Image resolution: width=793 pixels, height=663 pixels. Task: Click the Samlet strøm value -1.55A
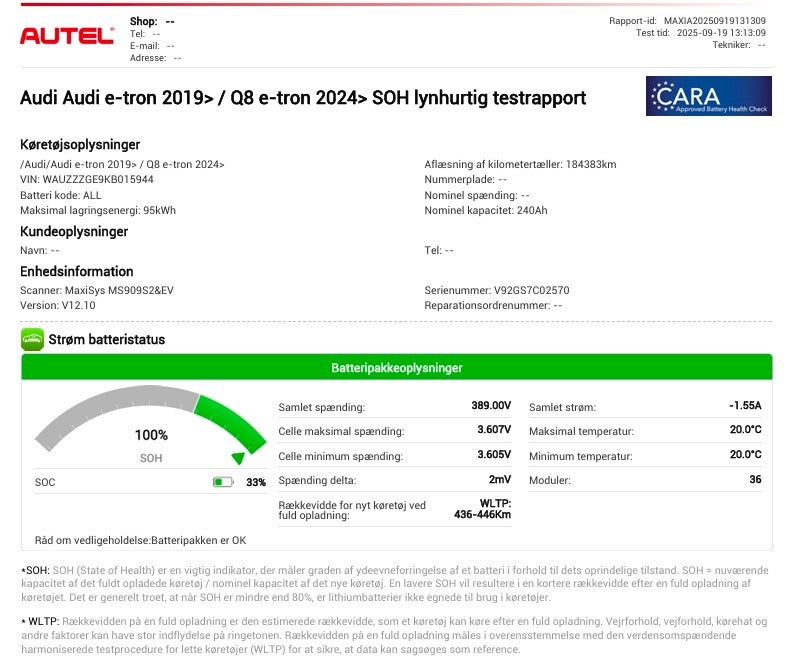click(x=745, y=406)
